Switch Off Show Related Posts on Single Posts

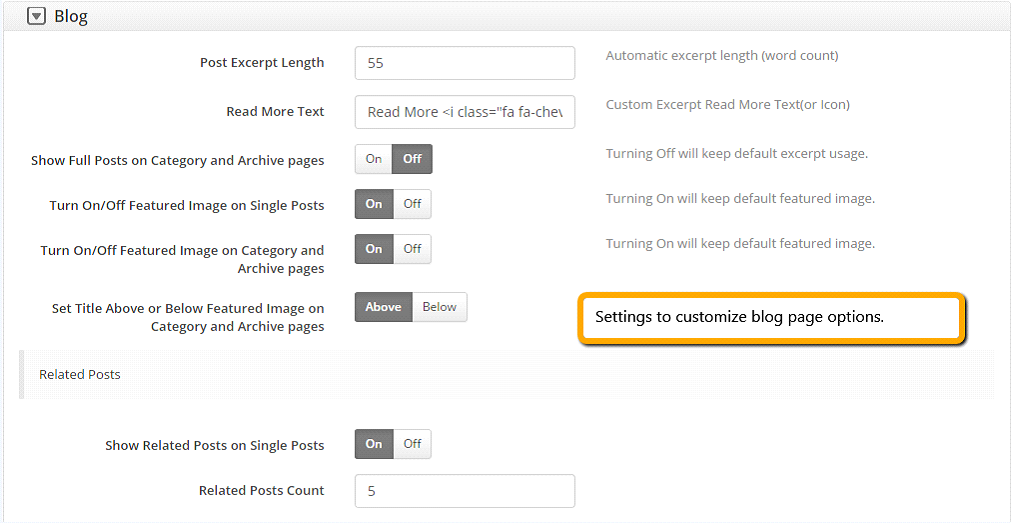click(412, 444)
